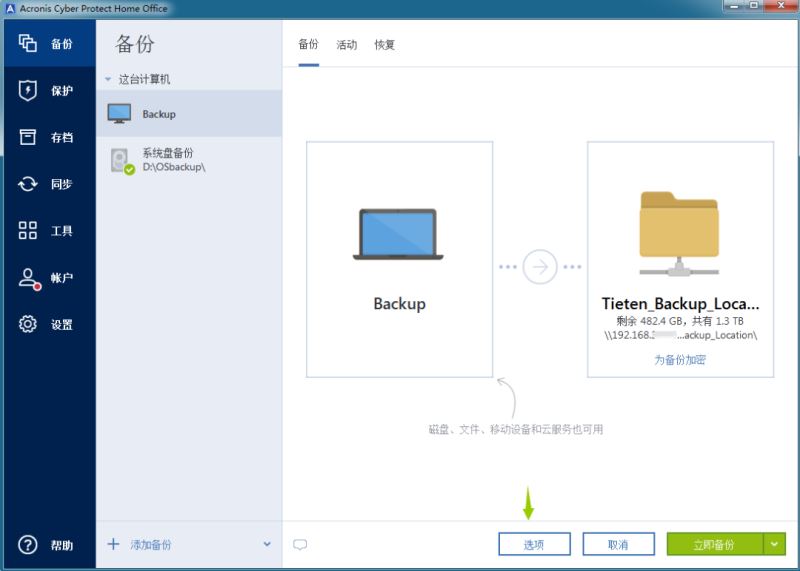
Task: Open the 工具 (Tools) sidebar section
Action: tap(49, 231)
